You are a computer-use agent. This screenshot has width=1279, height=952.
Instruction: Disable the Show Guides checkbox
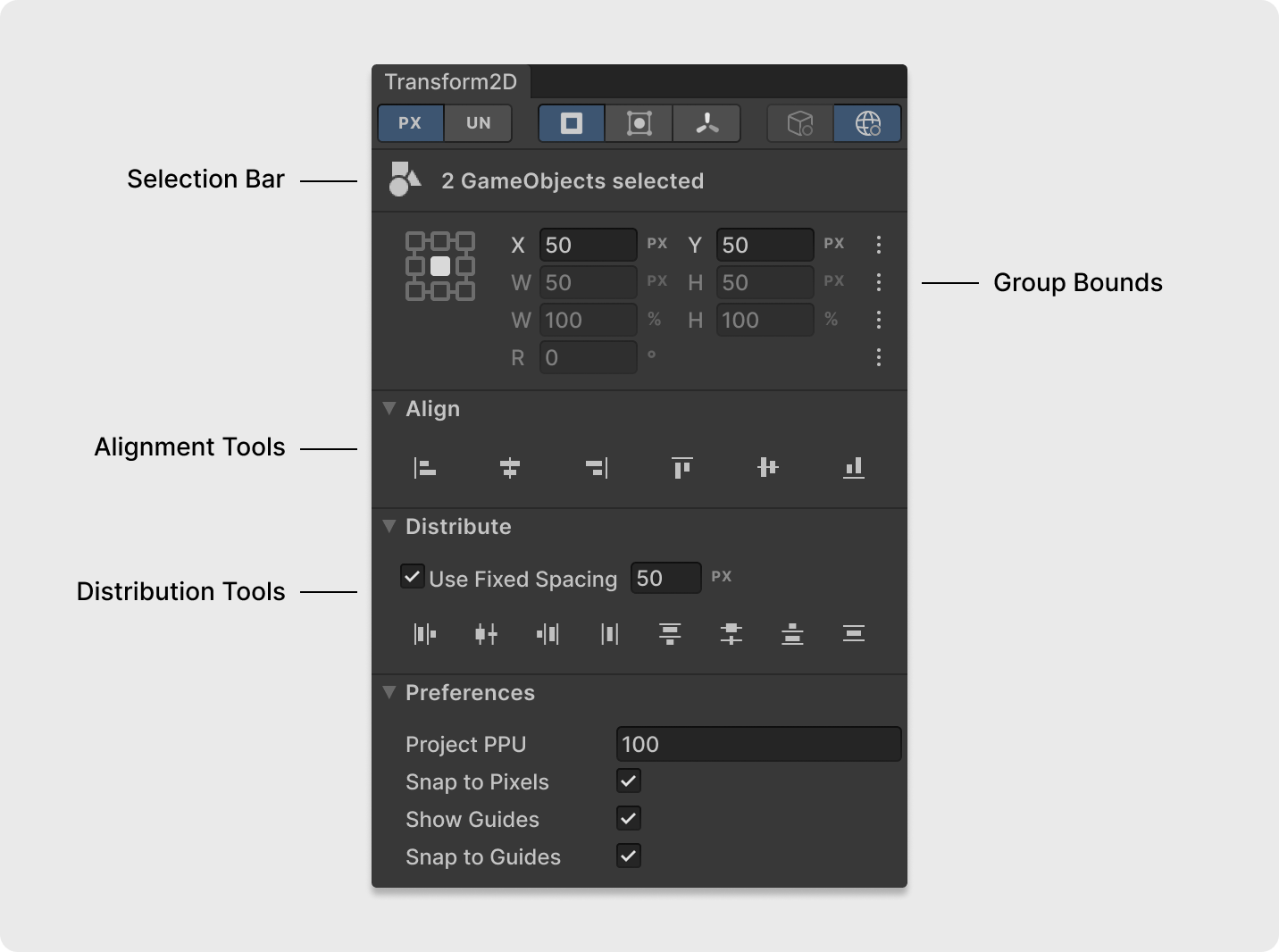coord(629,819)
